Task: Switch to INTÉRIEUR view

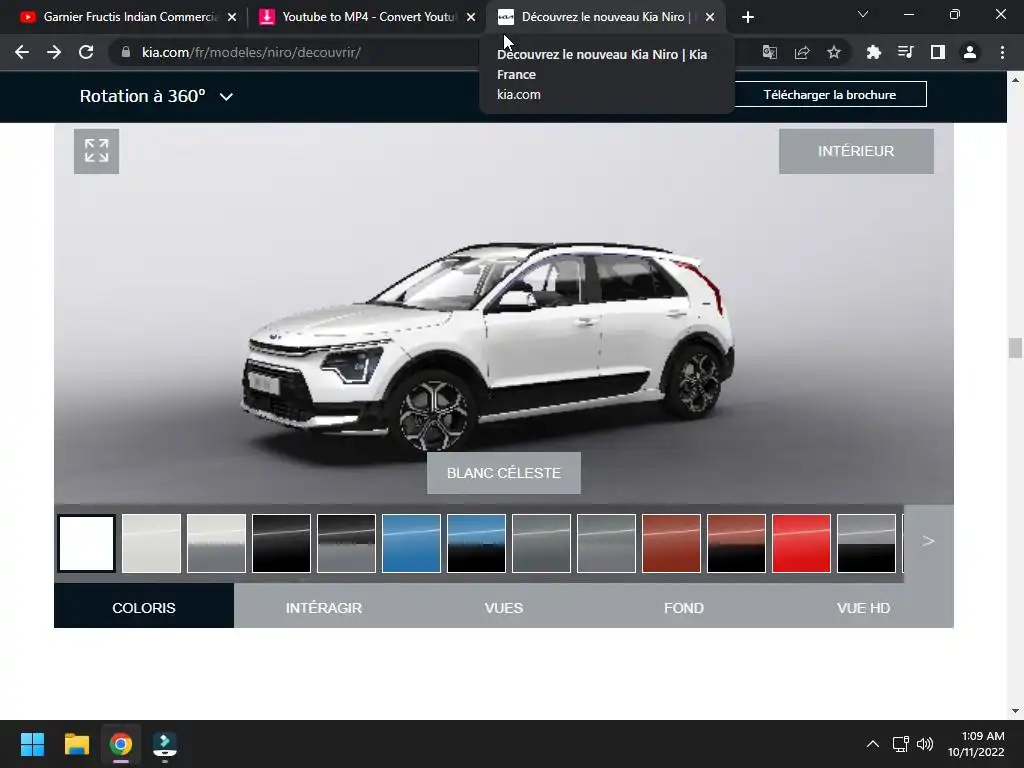Action: pyautogui.click(x=856, y=151)
